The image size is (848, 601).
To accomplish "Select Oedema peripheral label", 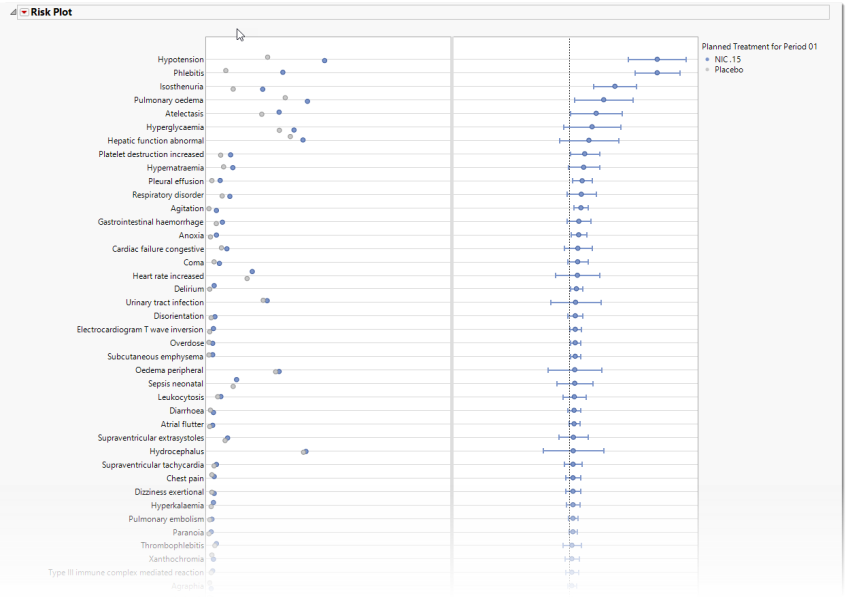I will pyautogui.click(x=169, y=370).
